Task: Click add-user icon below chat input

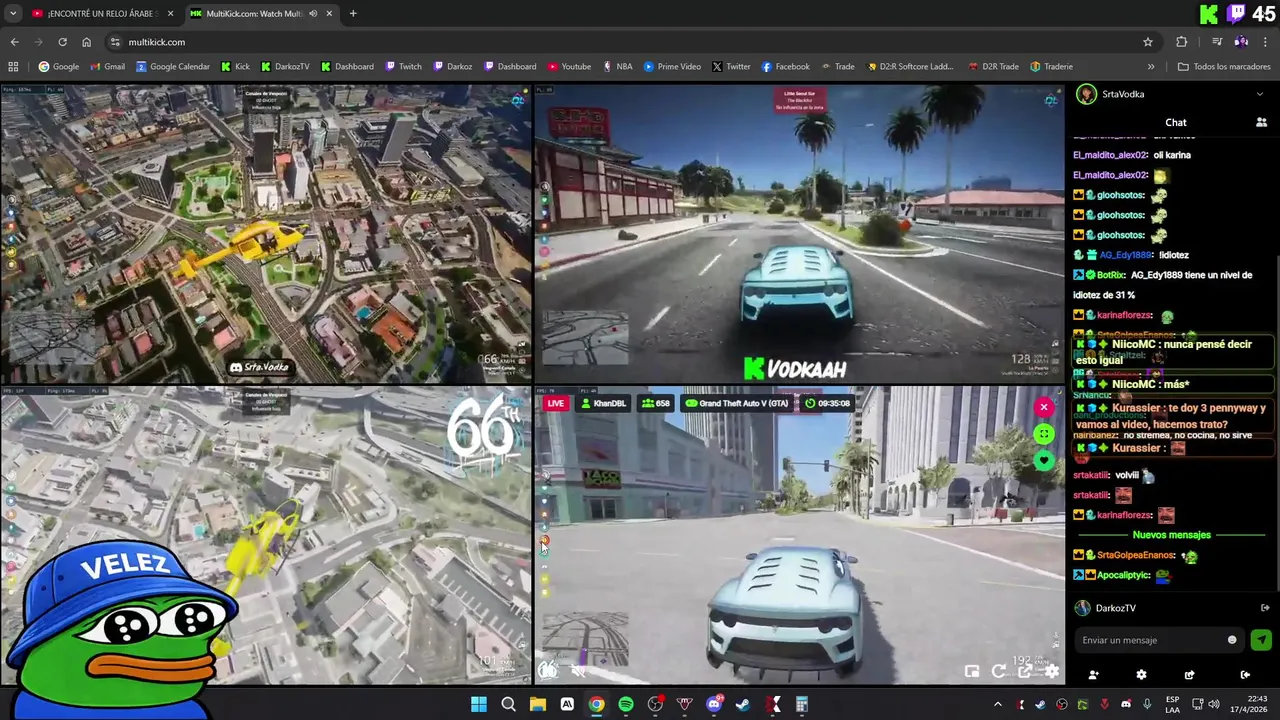Action: pos(1093,675)
